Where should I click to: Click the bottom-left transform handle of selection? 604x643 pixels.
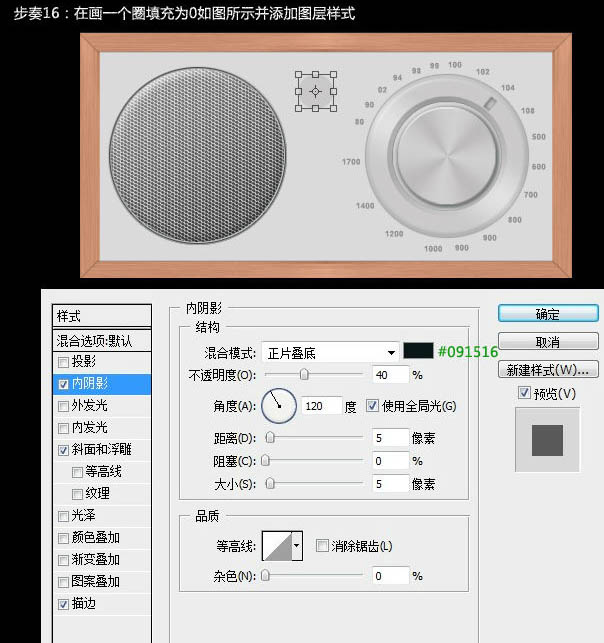pyautogui.click(x=299, y=108)
